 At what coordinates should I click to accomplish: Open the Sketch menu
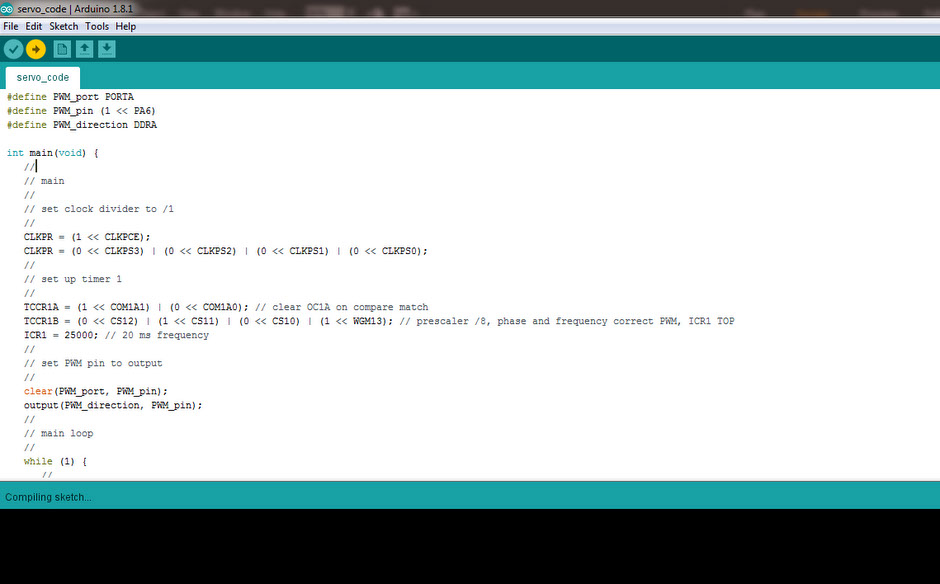click(x=64, y=26)
